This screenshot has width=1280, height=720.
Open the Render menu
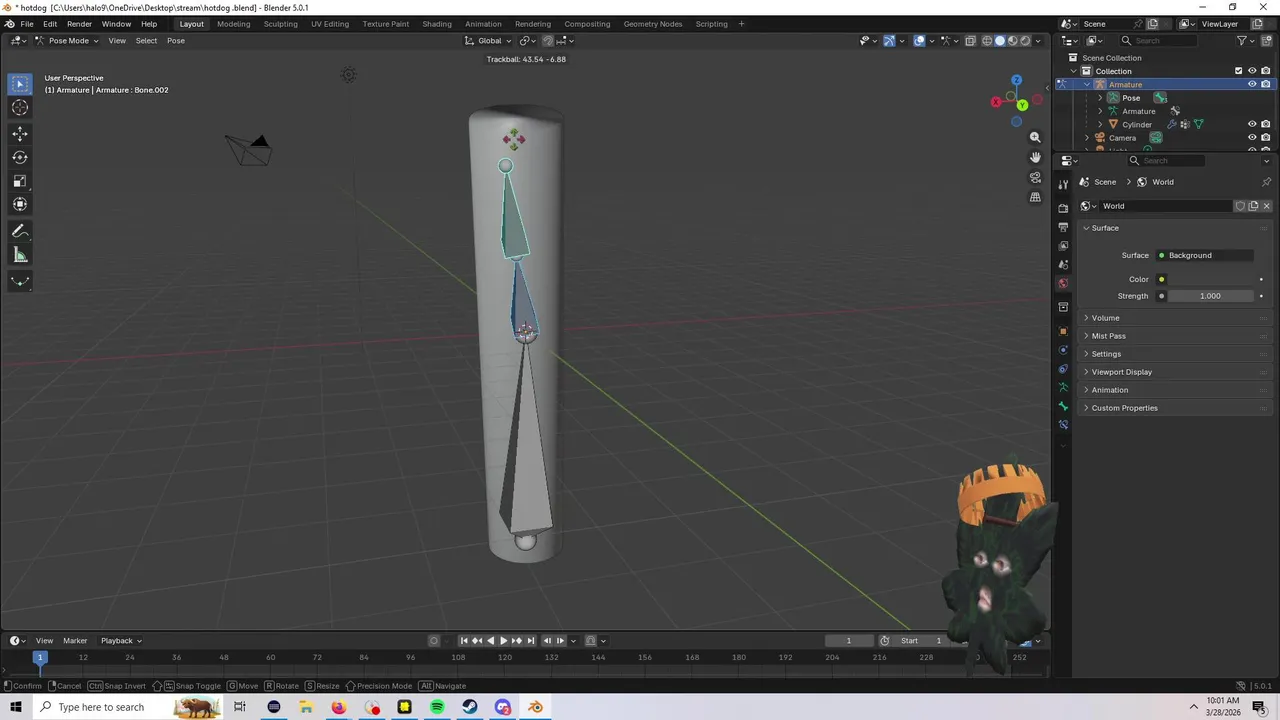79,24
